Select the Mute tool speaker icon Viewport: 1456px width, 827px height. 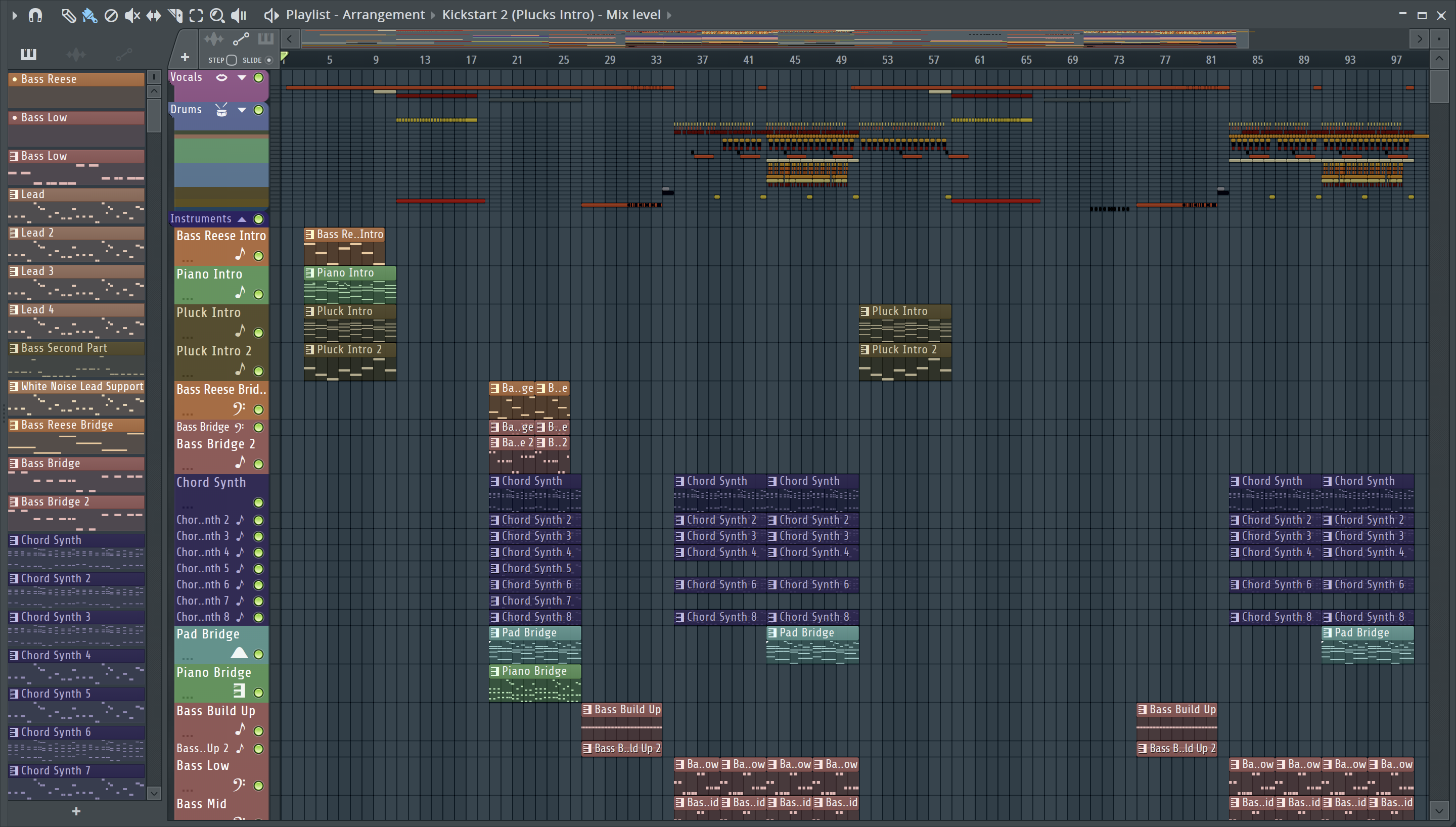click(x=132, y=15)
